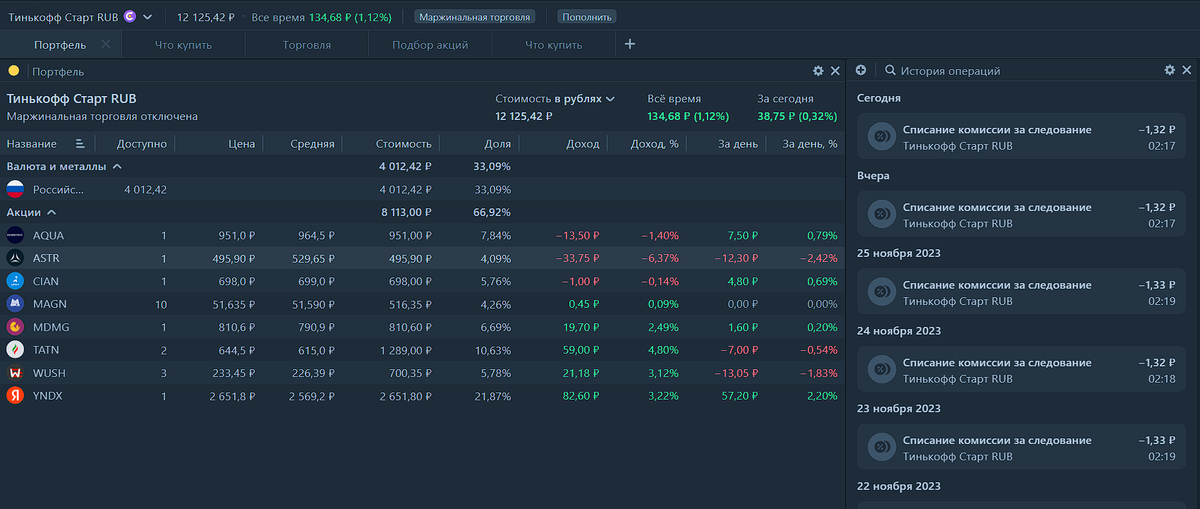Close the Portfolio widget panel
The height and width of the screenshot is (509, 1200).
tap(835, 71)
